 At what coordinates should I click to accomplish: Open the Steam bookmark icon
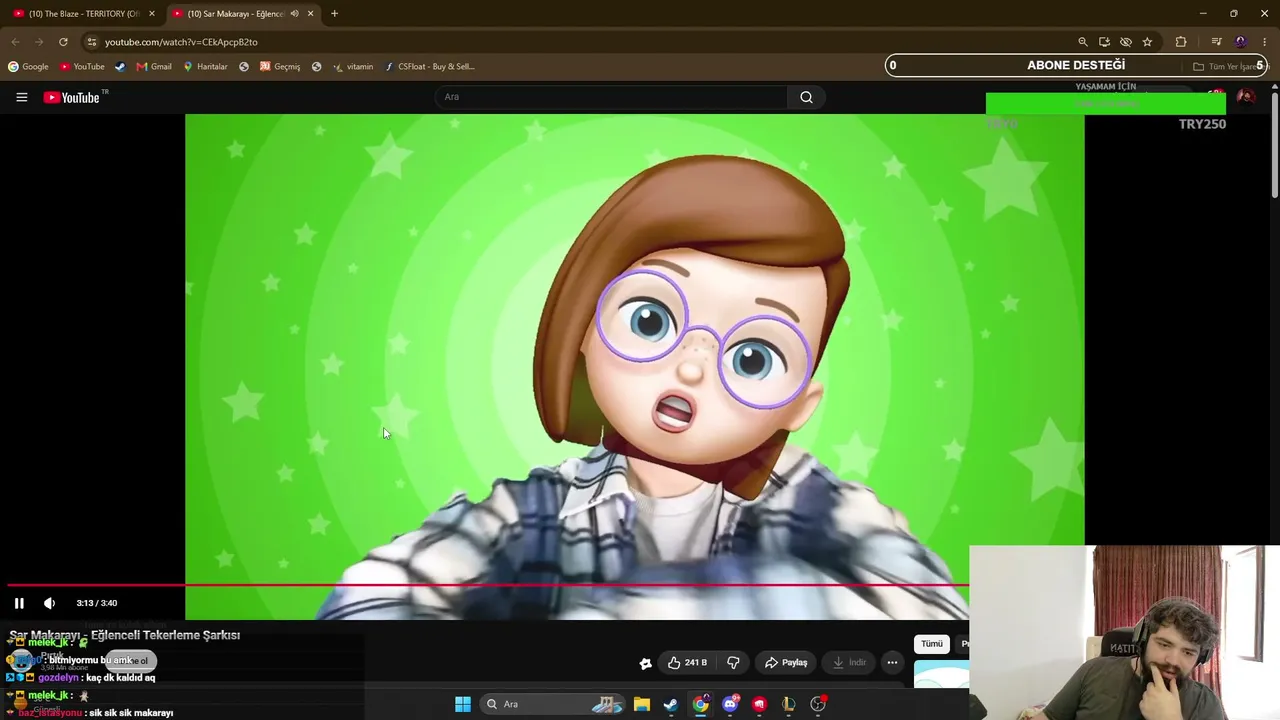point(120,67)
